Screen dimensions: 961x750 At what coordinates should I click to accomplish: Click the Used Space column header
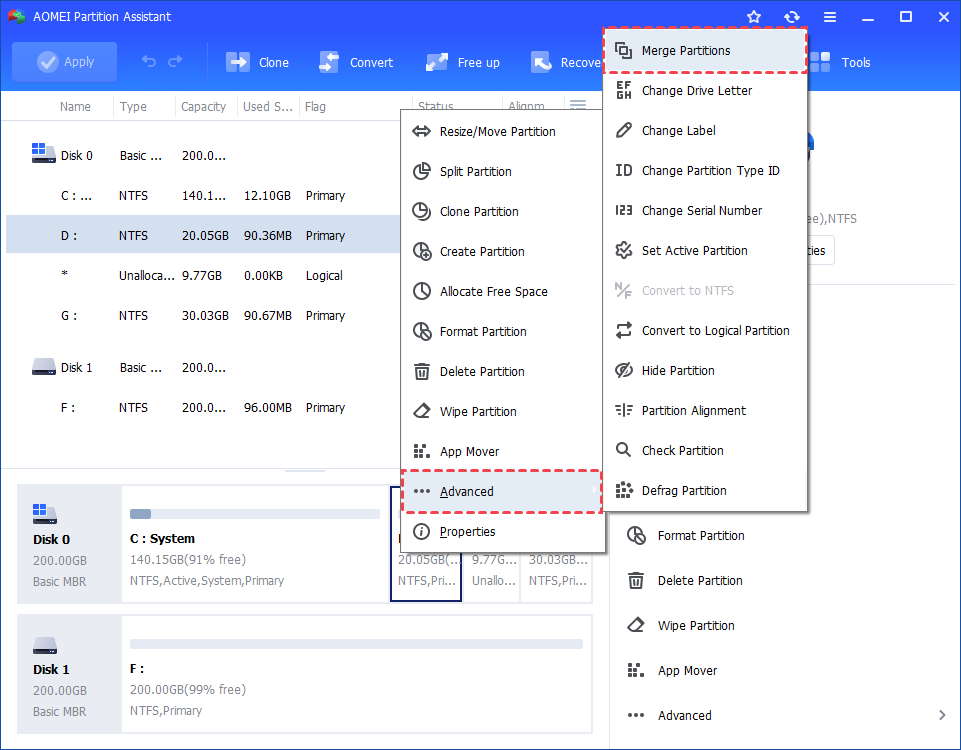[267, 107]
